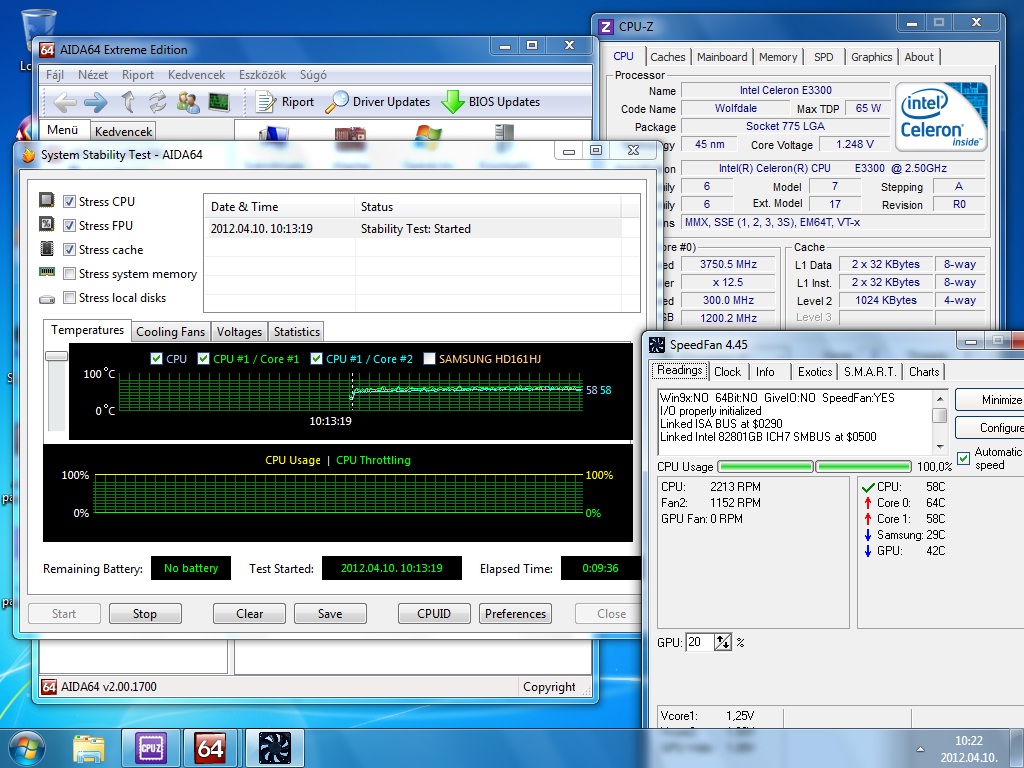Click the GPU speed spinner arrows
The image size is (1024, 768).
pyautogui.click(x=724, y=642)
